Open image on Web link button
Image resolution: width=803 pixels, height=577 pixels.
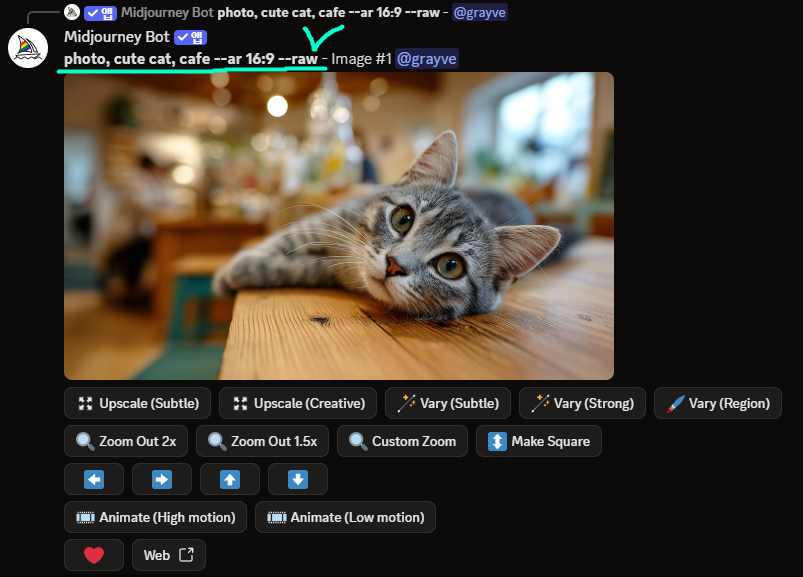[x=169, y=555]
